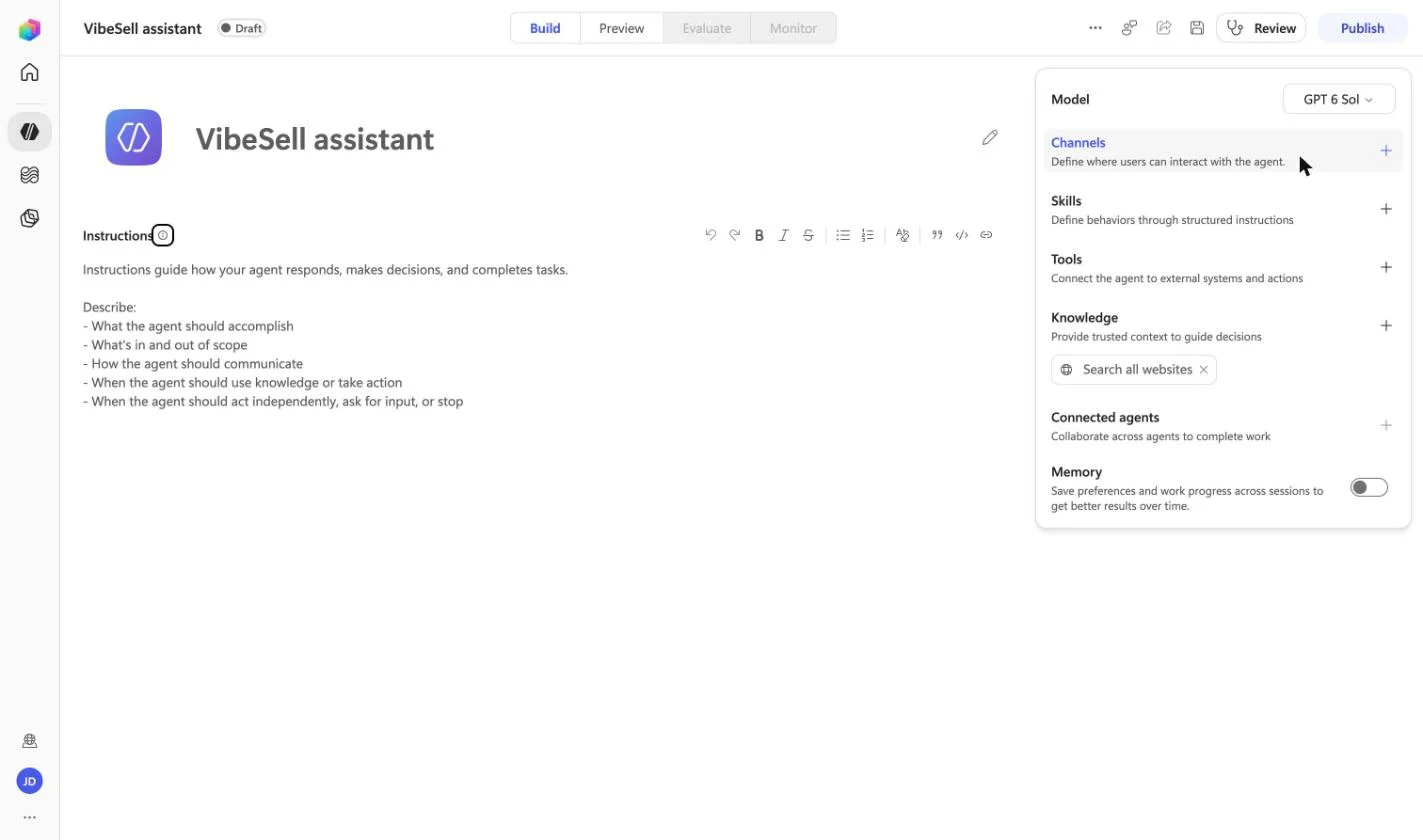Open the more options ellipsis at the sidebar bottom
This screenshot has height=840, width=1423.
[30, 817]
